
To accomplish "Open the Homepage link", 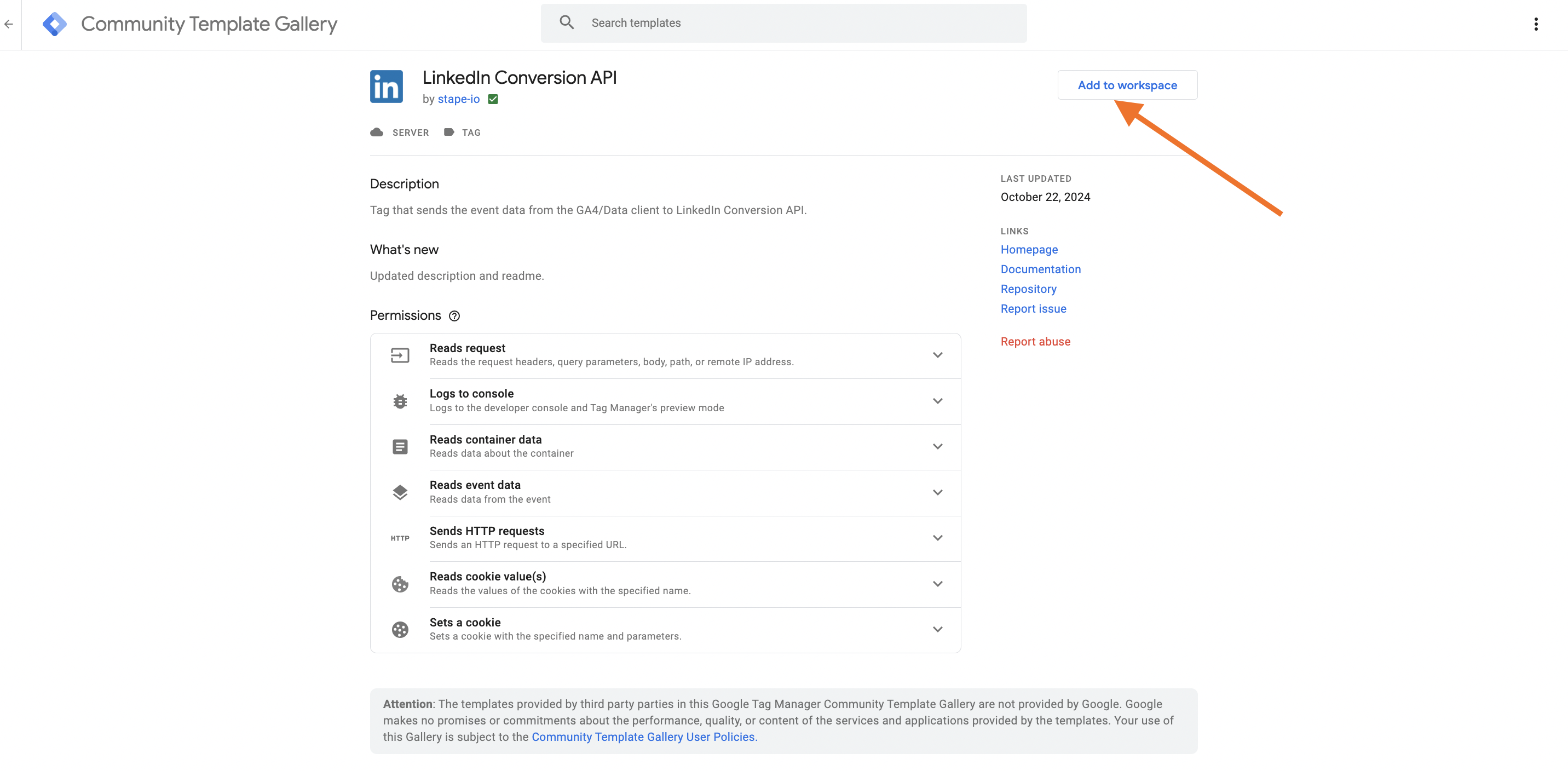I will coord(1029,250).
